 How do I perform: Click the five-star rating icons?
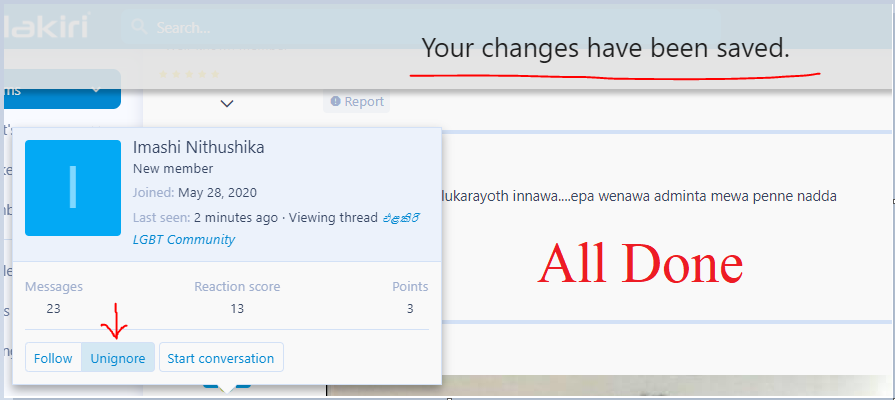click(x=189, y=74)
